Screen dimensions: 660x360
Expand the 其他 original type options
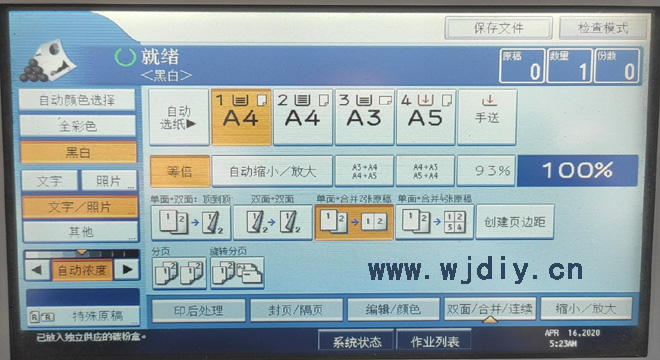coord(80,232)
